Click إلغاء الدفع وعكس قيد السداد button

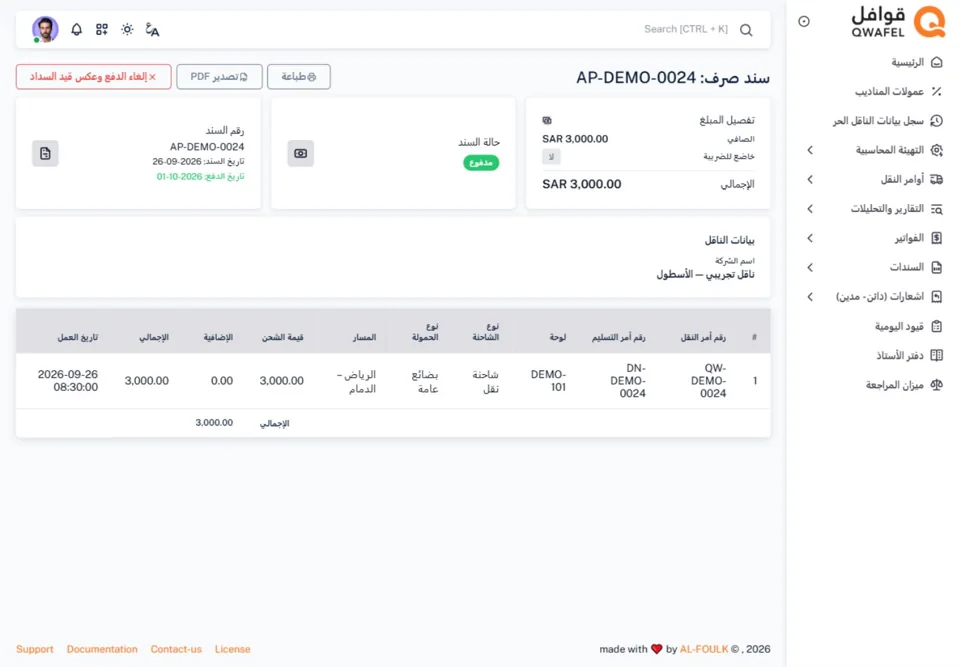[94, 77]
